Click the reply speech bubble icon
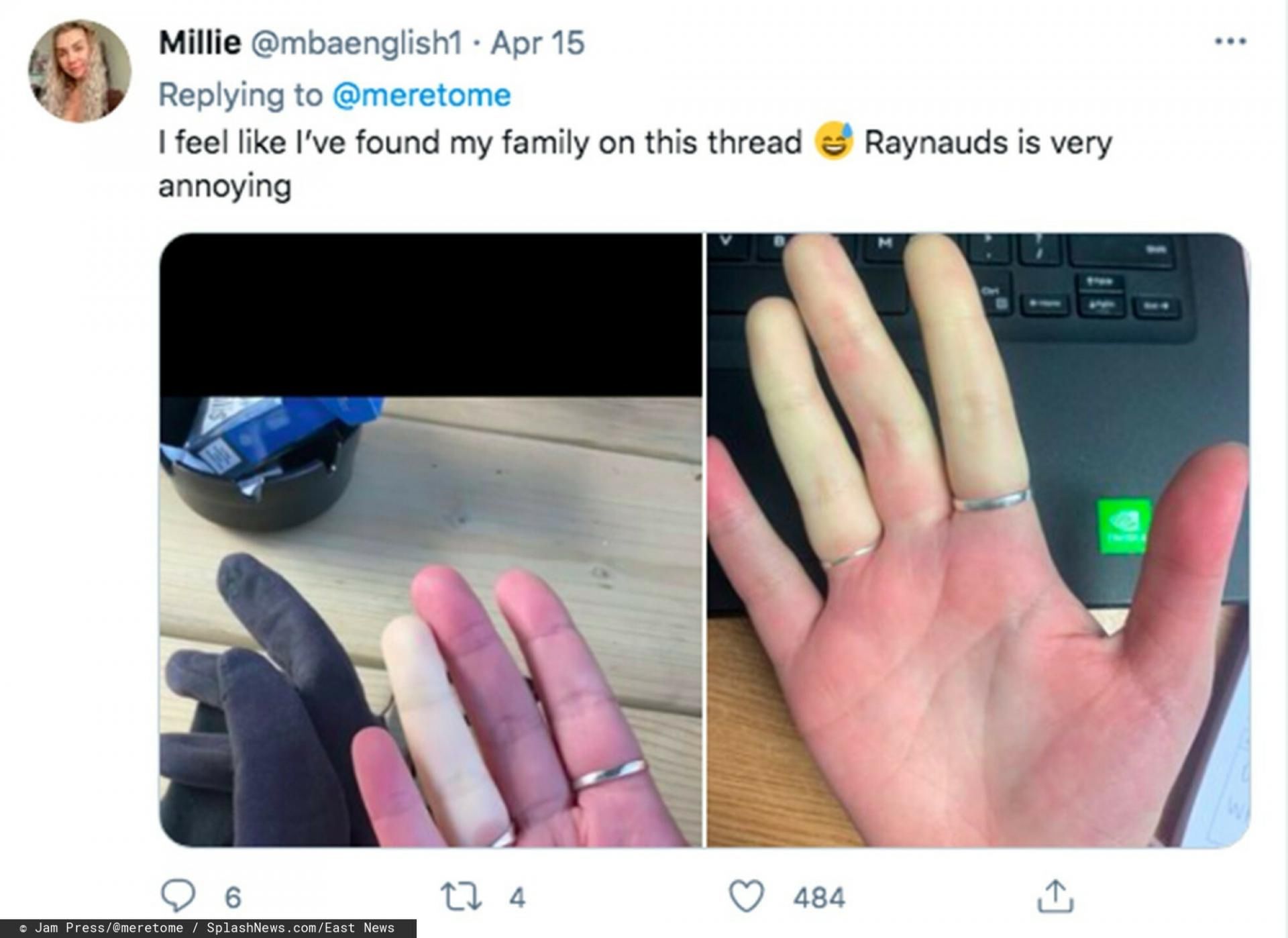 [178, 896]
